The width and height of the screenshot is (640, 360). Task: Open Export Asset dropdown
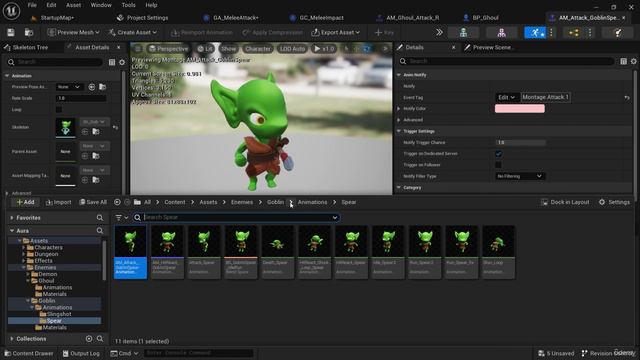tap(336, 32)
